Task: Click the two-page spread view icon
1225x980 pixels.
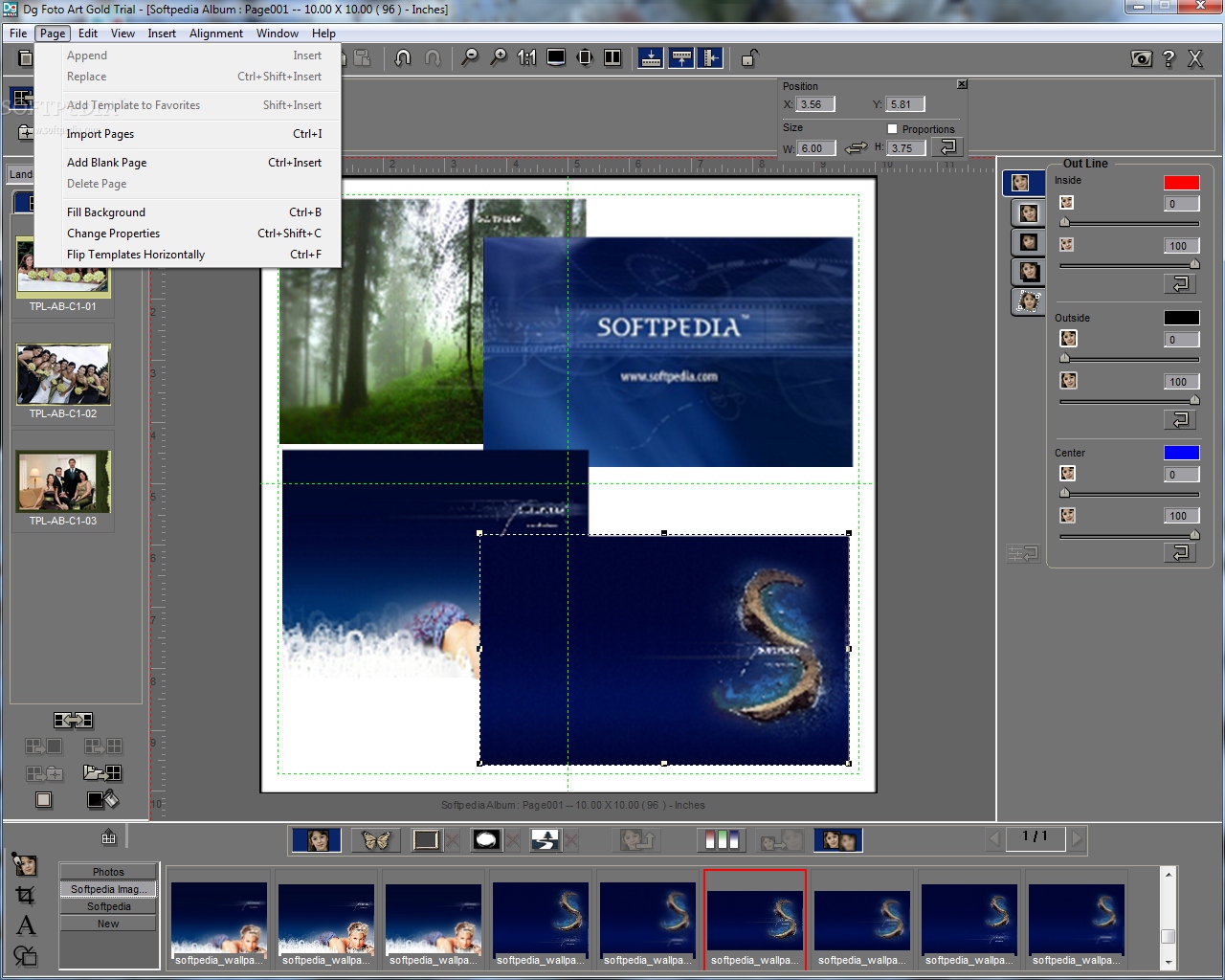Action: [613, 58]
